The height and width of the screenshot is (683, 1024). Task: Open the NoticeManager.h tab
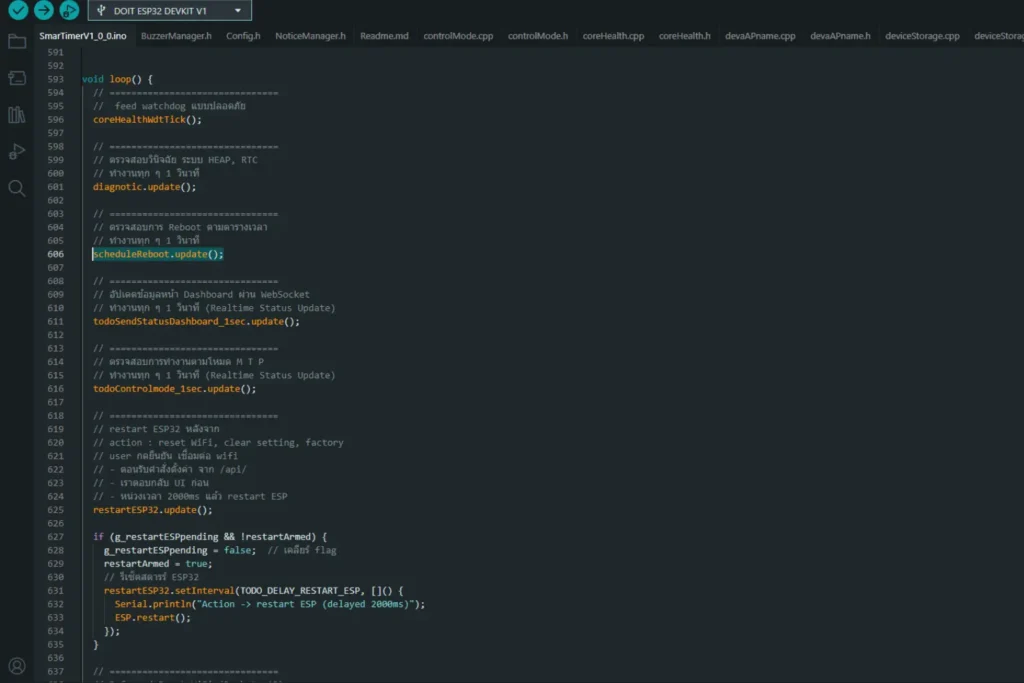[310, 36]
